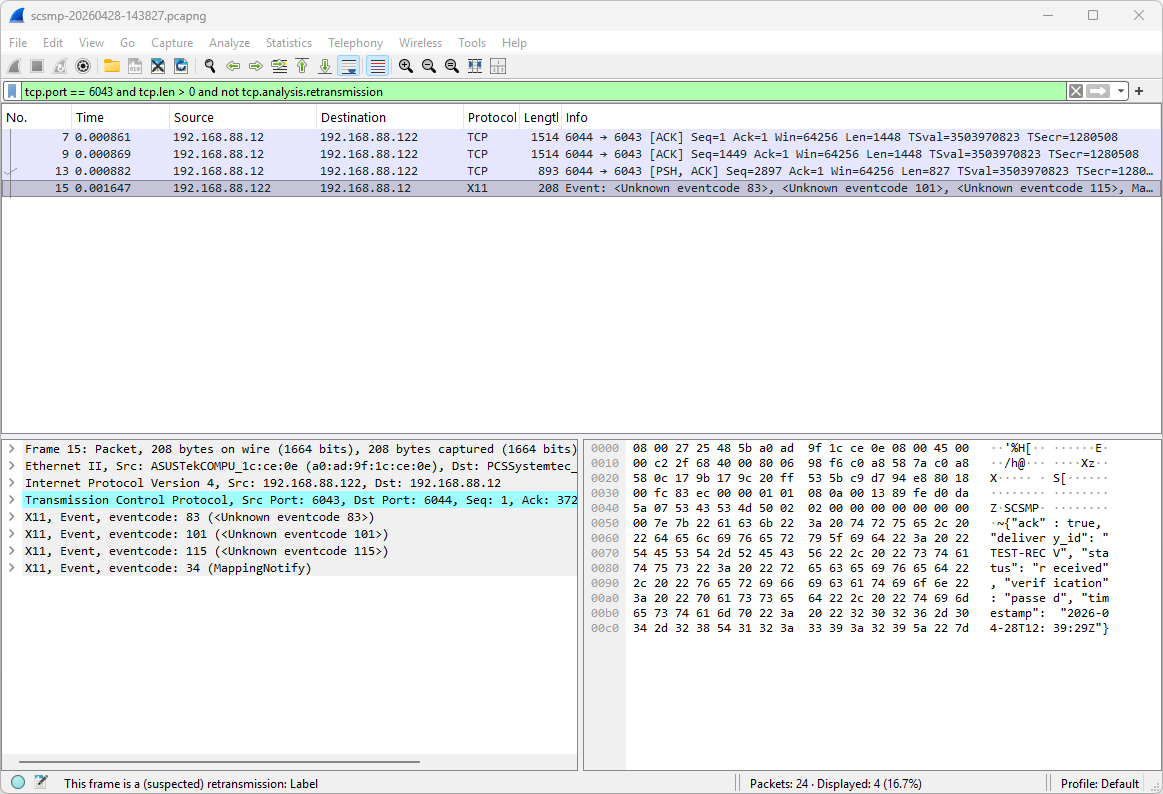Expand X11 eventcode 115 node
1163x794 pixels.
[12, 551]
